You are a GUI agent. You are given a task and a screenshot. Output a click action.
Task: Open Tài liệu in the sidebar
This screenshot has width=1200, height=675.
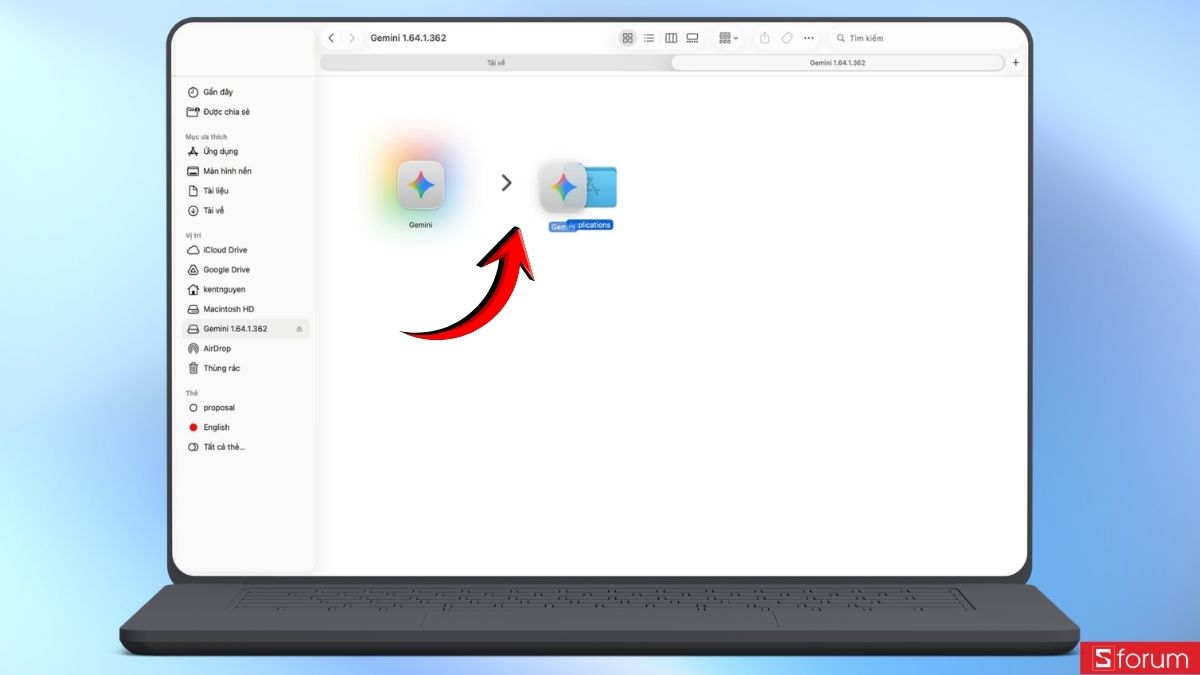click(x=247, y=191)
